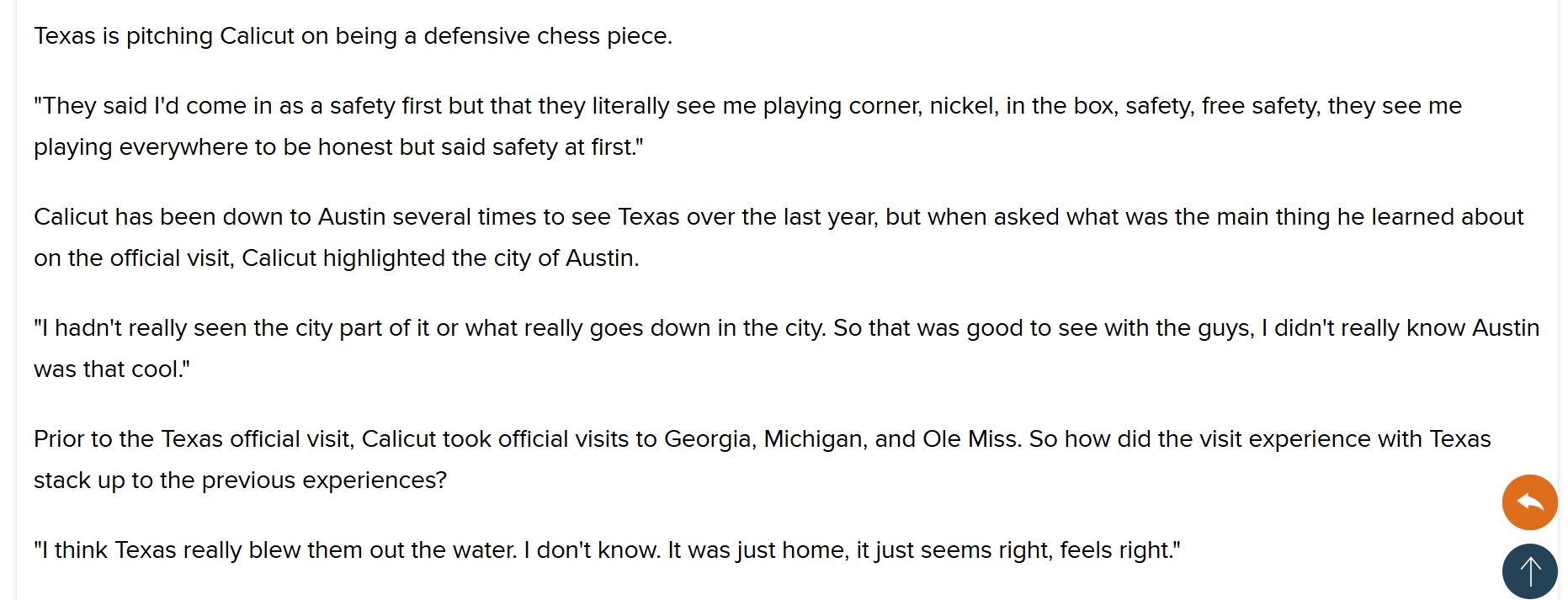Click the phrase "stack up to the previous experiences?"
Image resolution: width=1568 pixels, height=600 pixels.
[x=241, y=481]
